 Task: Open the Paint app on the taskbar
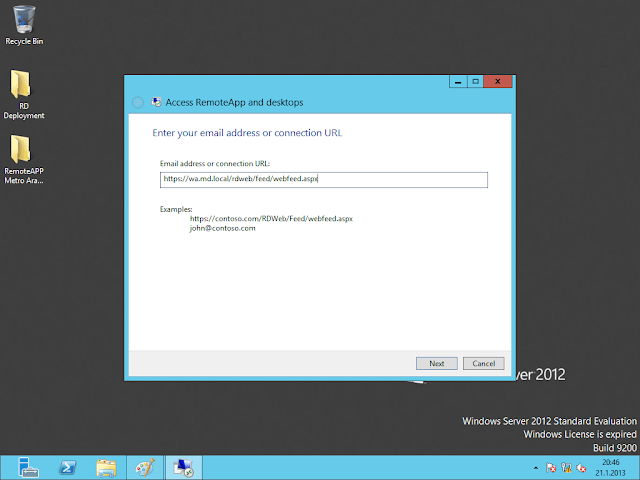pos(146,466)
